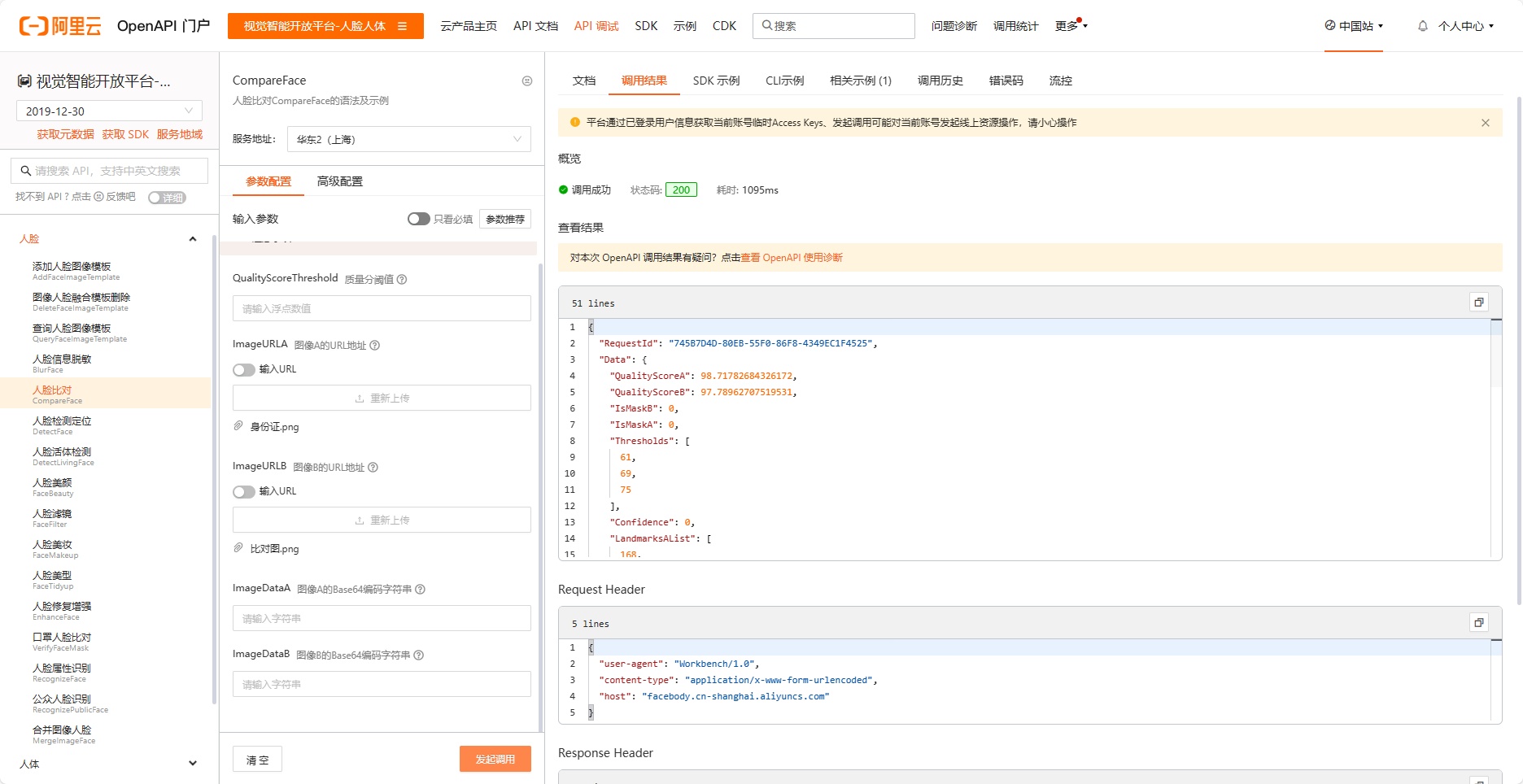Switch to the 文档 tab
This screenshot has height=784, width=1523.
[584, 81]
